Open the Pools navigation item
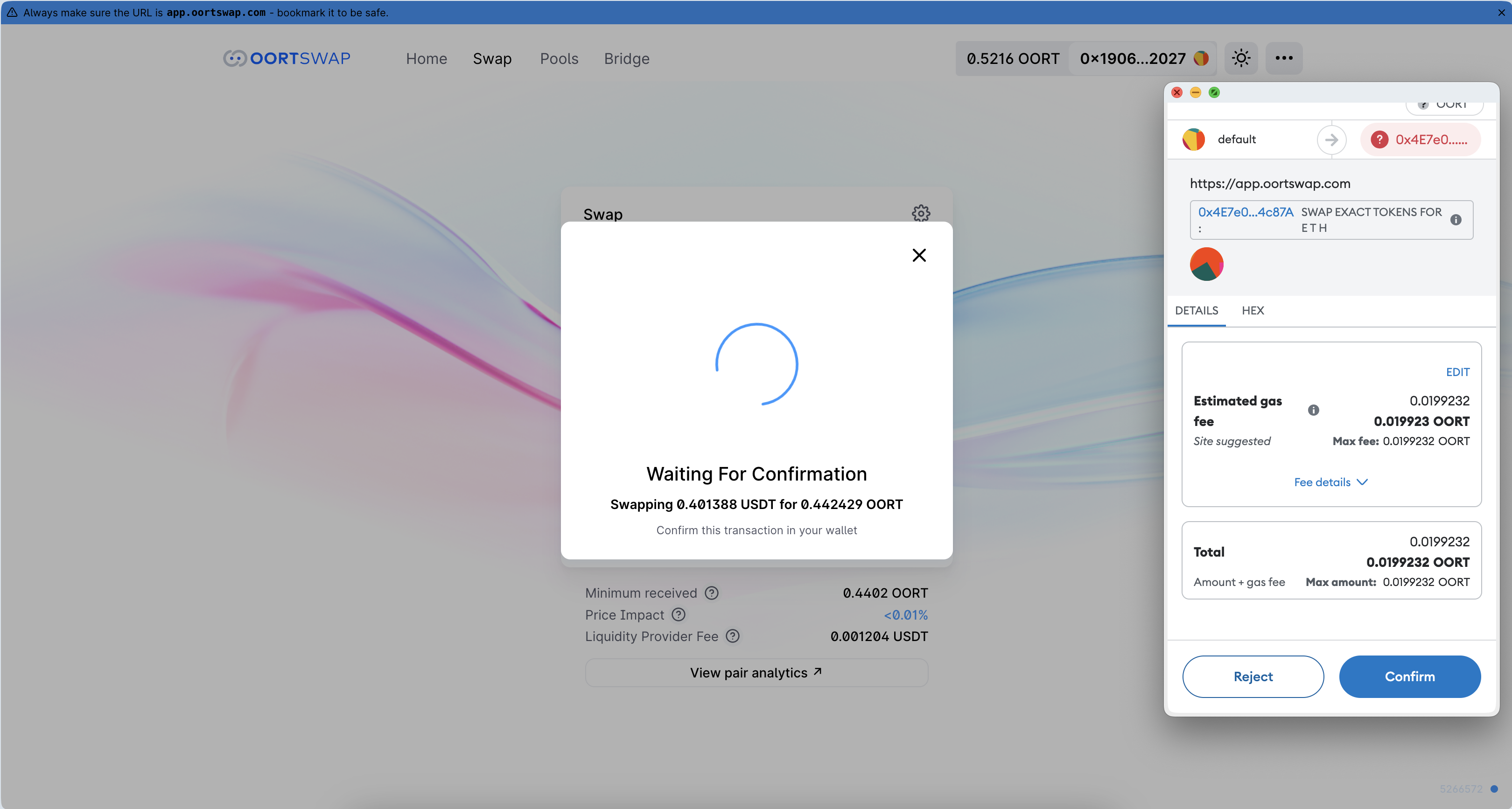 559,58
